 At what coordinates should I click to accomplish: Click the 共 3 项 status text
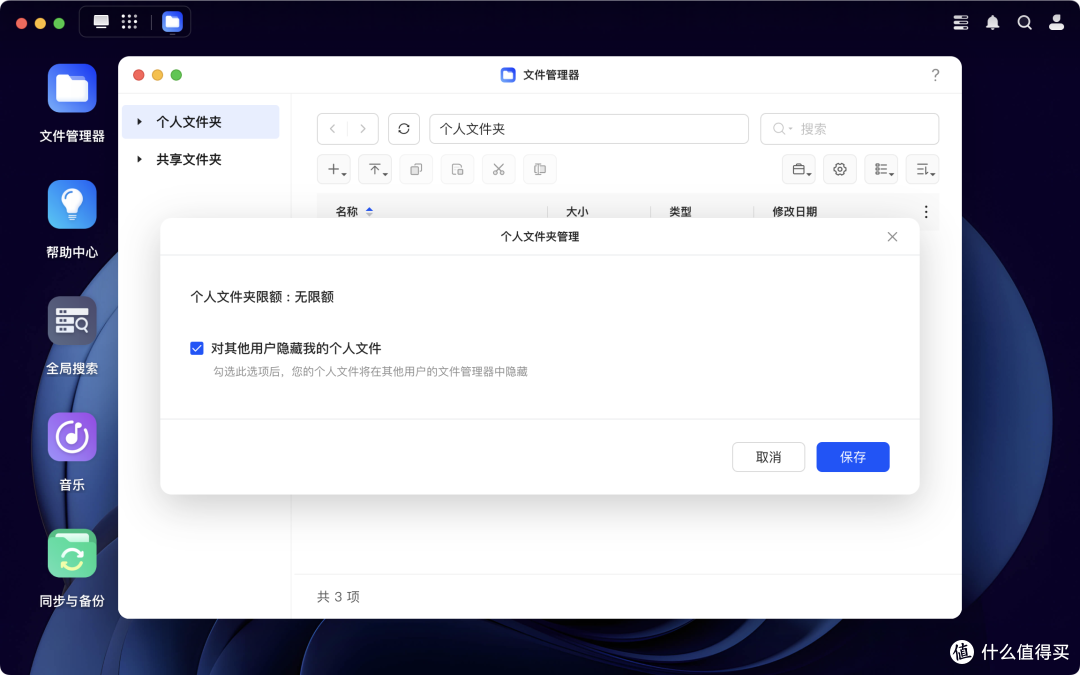click(x=338, y=596)
